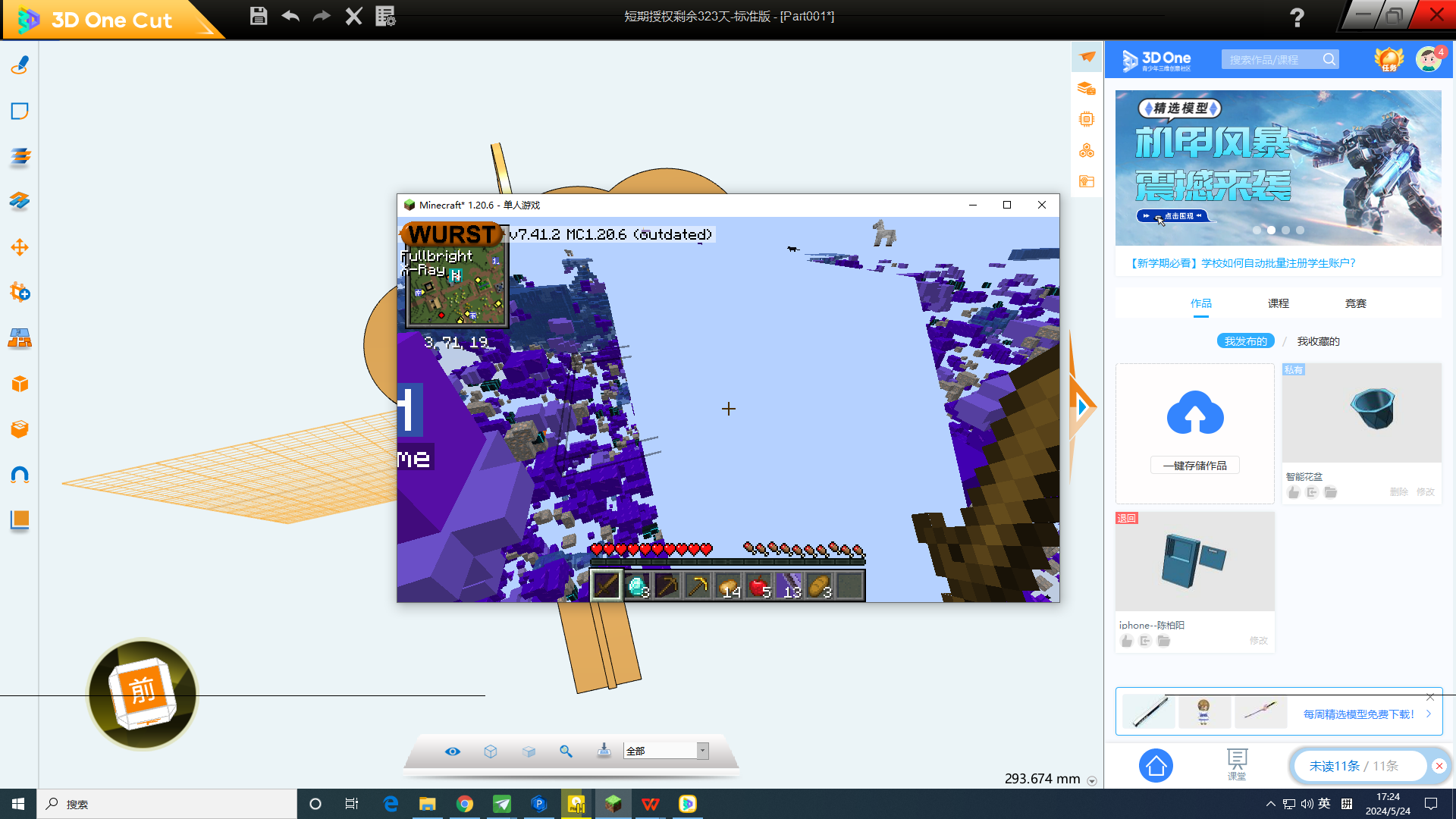Click the save file icon
1456x819 pixels.
259,16
